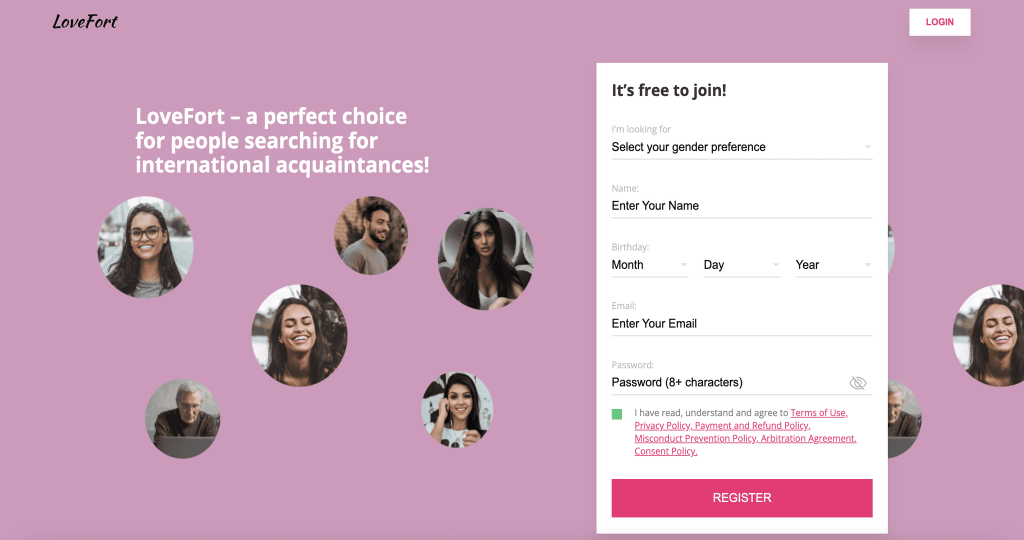Open the Year birthday dropdown

[x=833, y=265]
